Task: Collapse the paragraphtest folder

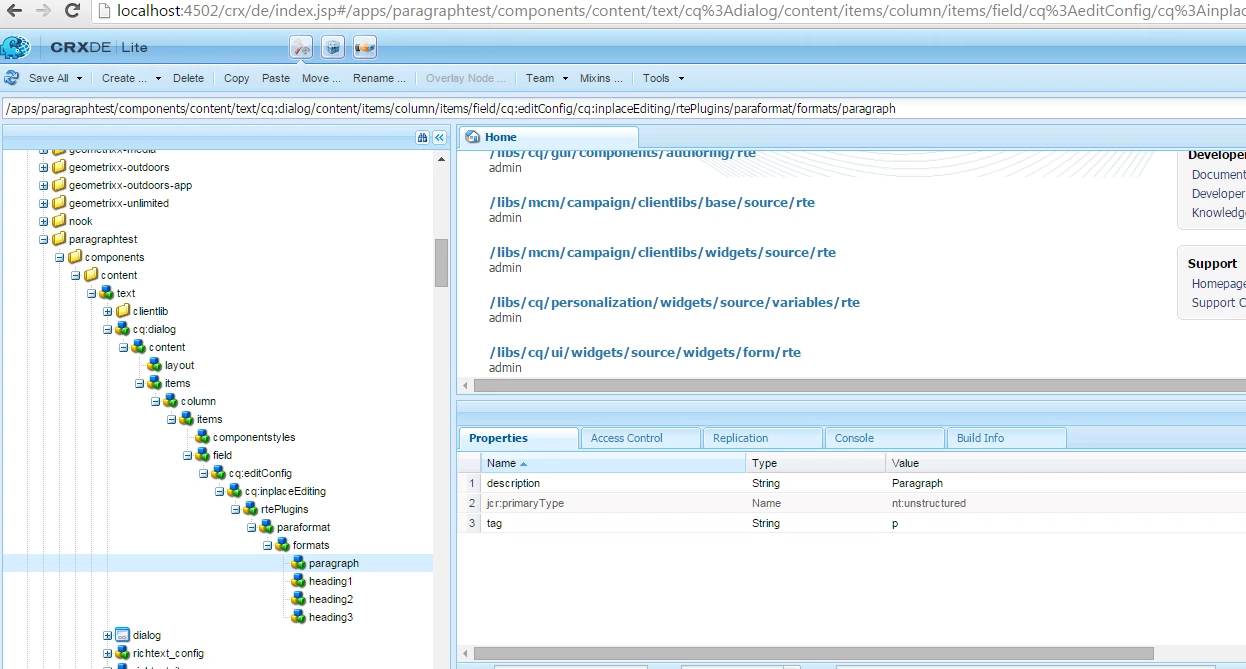Action: pos(43,239)
